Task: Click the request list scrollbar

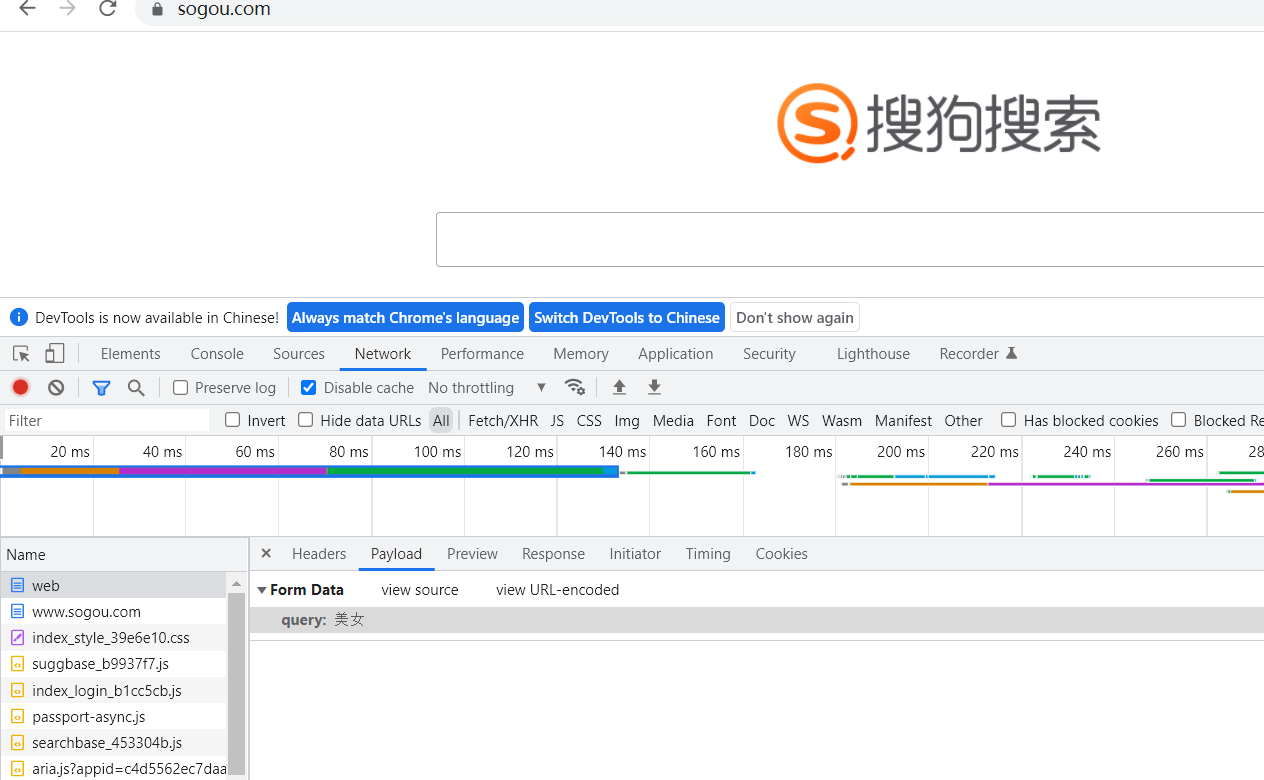Action: click(x=237, y=683)
